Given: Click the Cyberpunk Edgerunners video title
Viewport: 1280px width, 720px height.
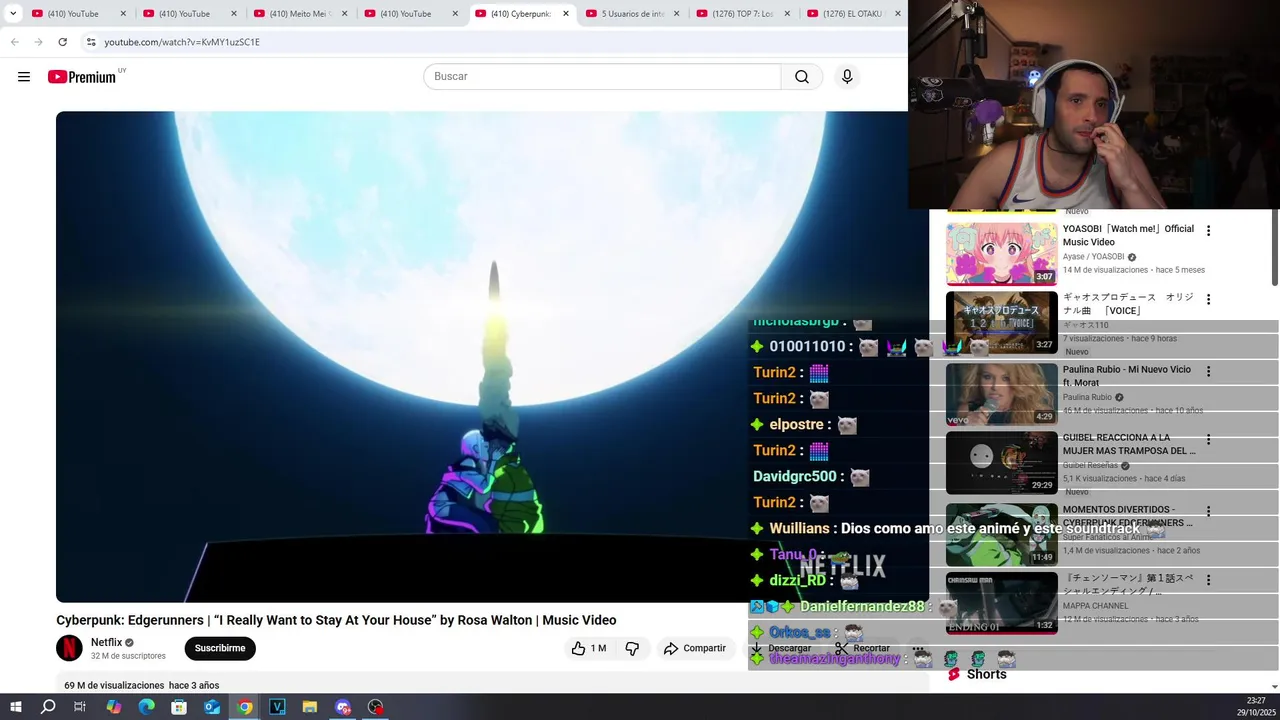Looking at the screenshot, I should pos(336,620).
